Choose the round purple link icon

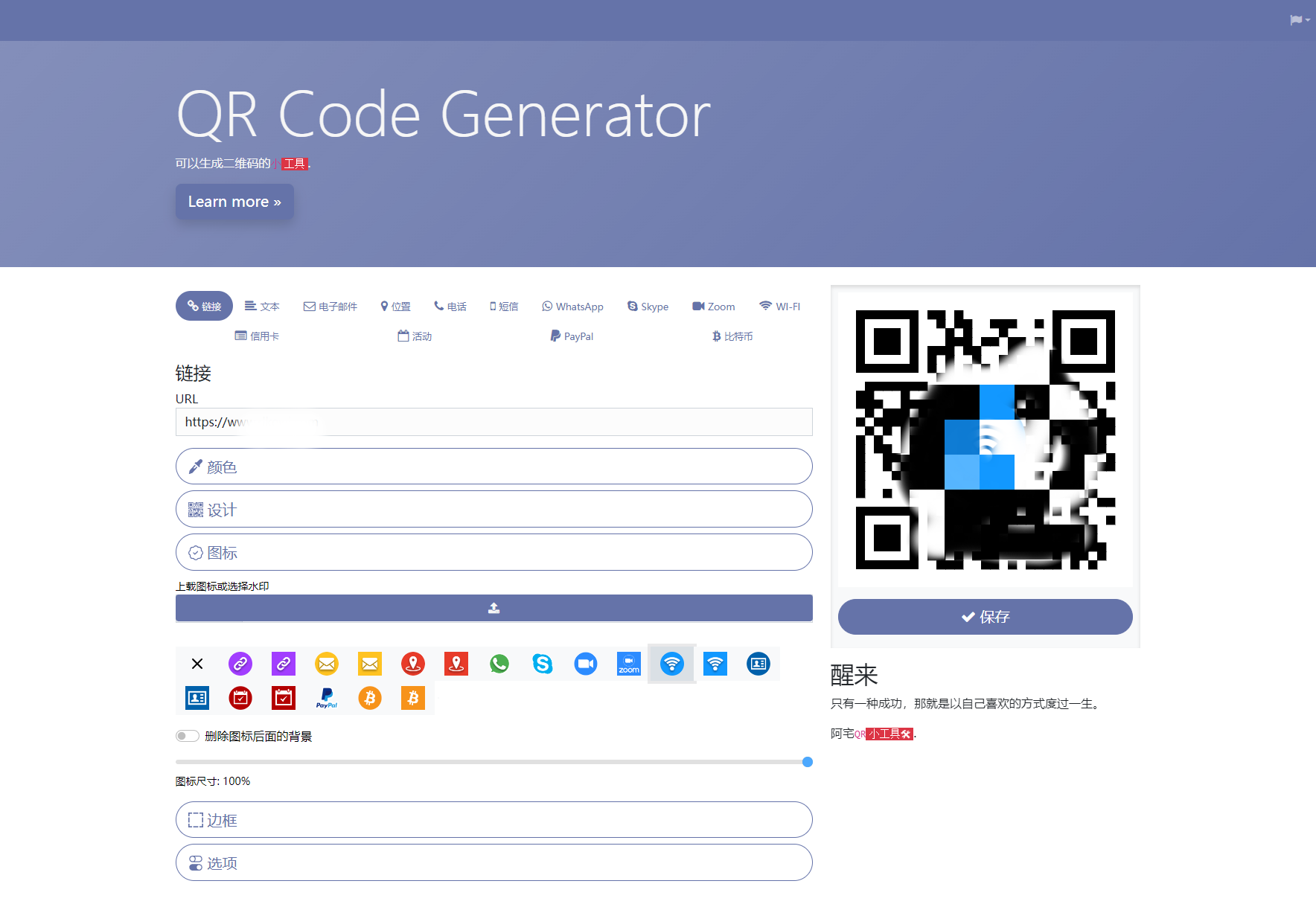(x=240, y=664)
